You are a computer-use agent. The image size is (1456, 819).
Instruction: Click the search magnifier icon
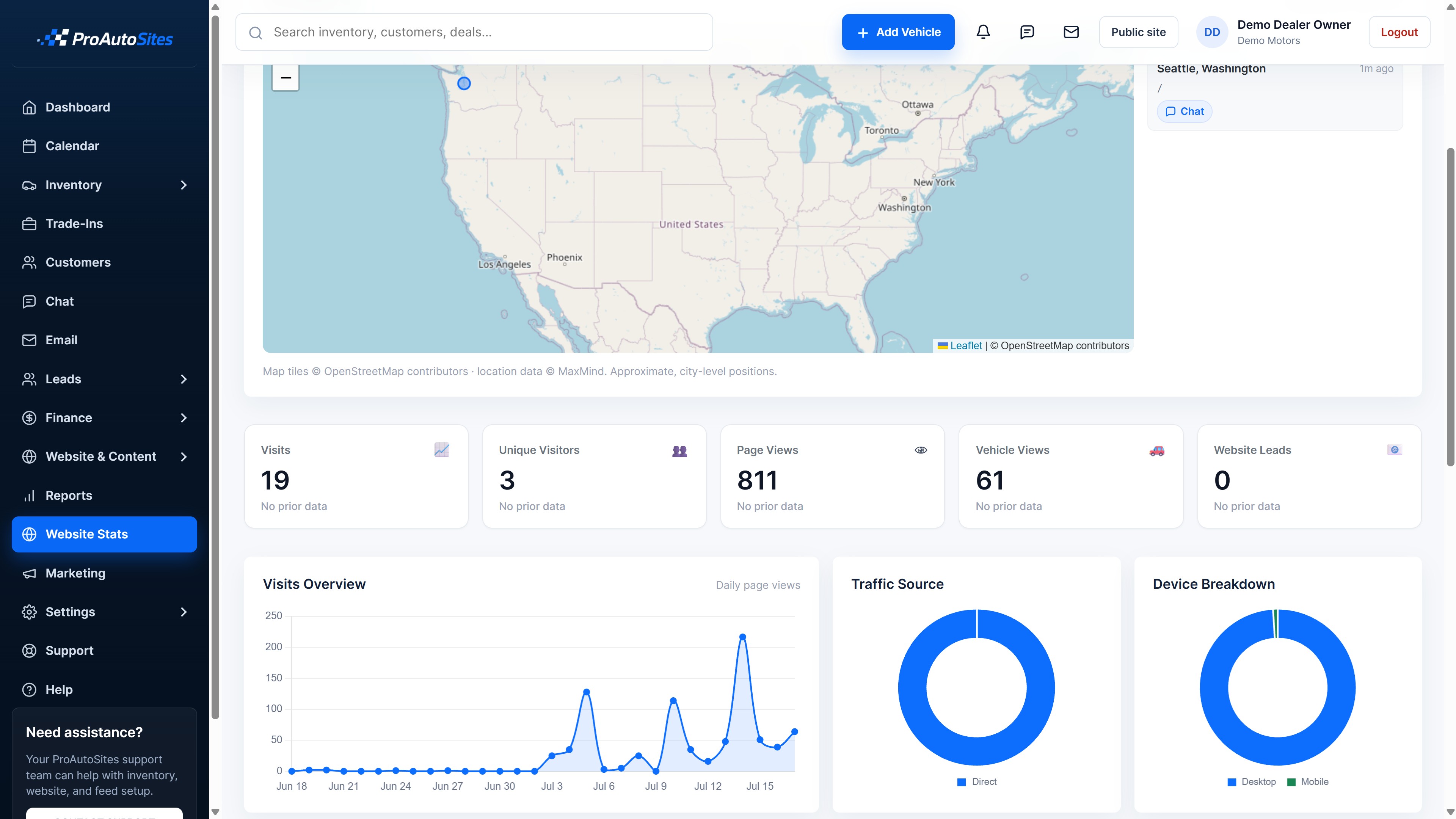256,33
